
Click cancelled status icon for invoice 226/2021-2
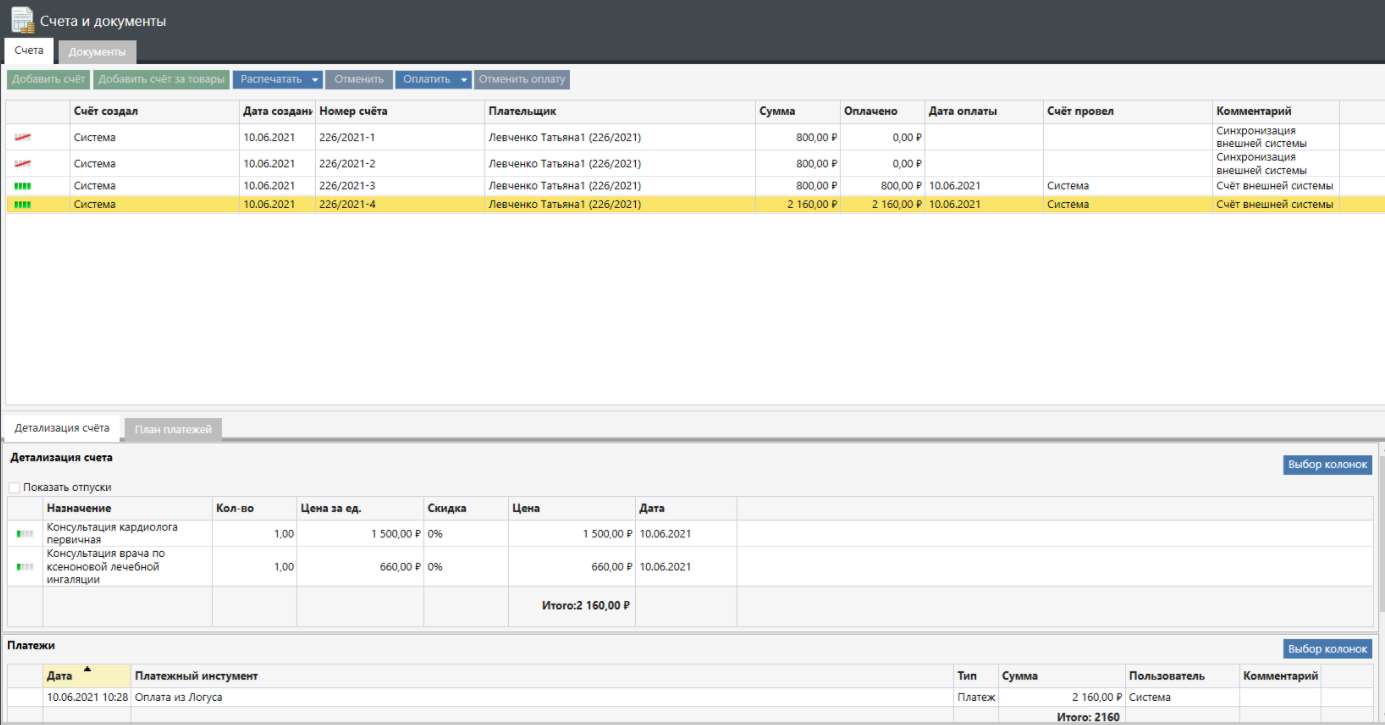tap(22, 164)
